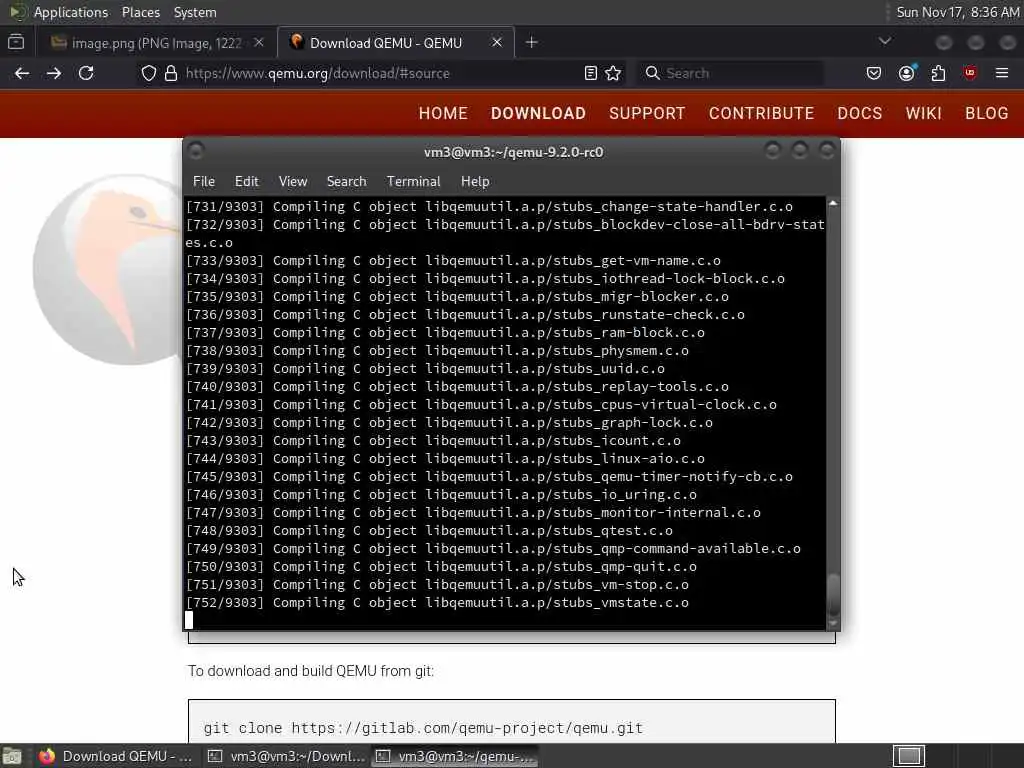
Task: Focus the Firefox Search box
Action: [x=731, y=73]
